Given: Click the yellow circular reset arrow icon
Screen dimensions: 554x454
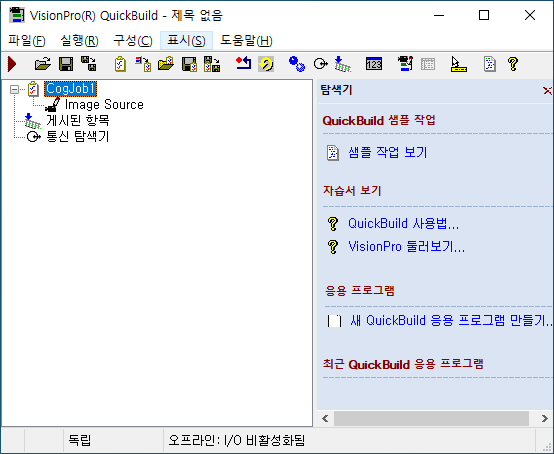Looking at the screenshot, I should click(x=266, y=64).
